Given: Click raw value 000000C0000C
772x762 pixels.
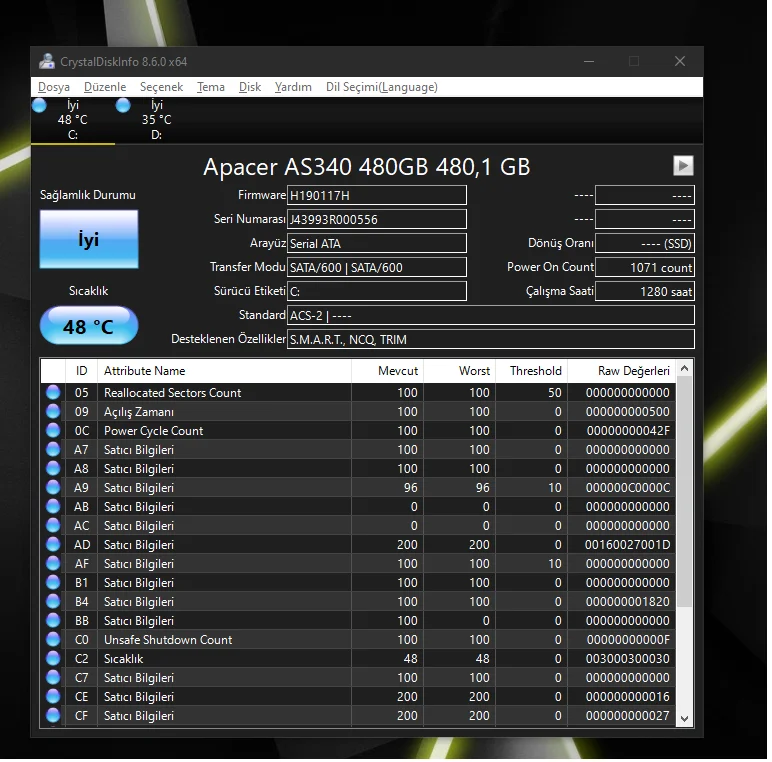Looking at the screenshot, I should (x=628, y=487).
